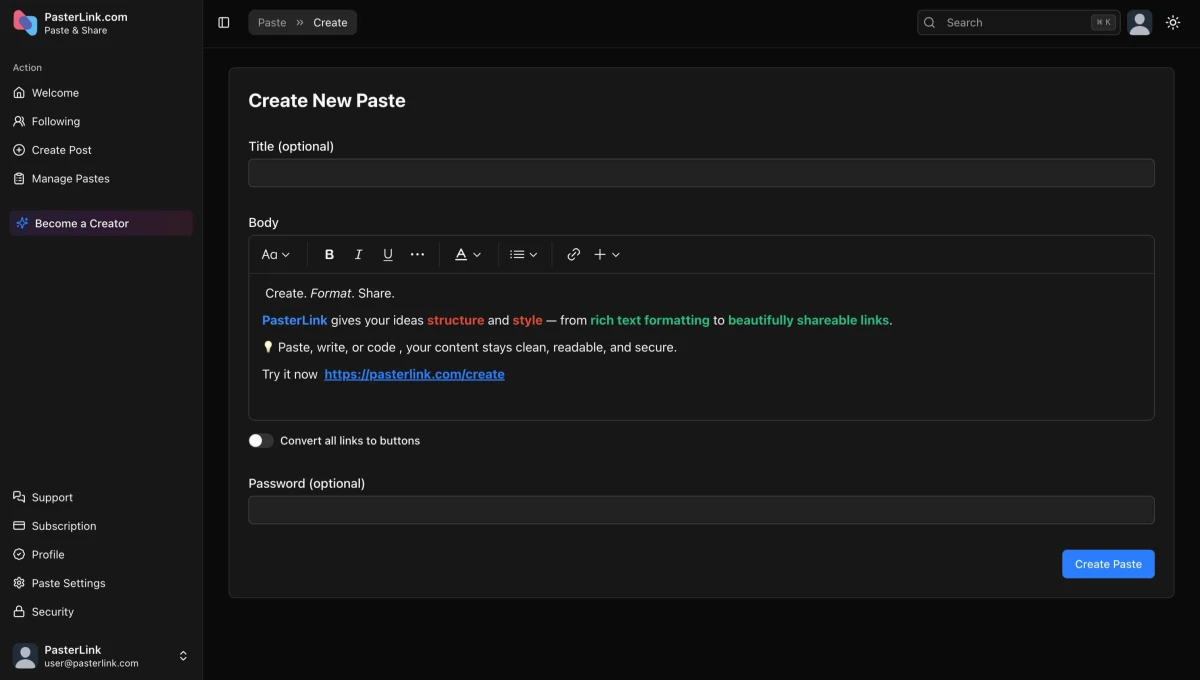Click the Create breadcrumb

pyautogui.click(x=330, y=22)
